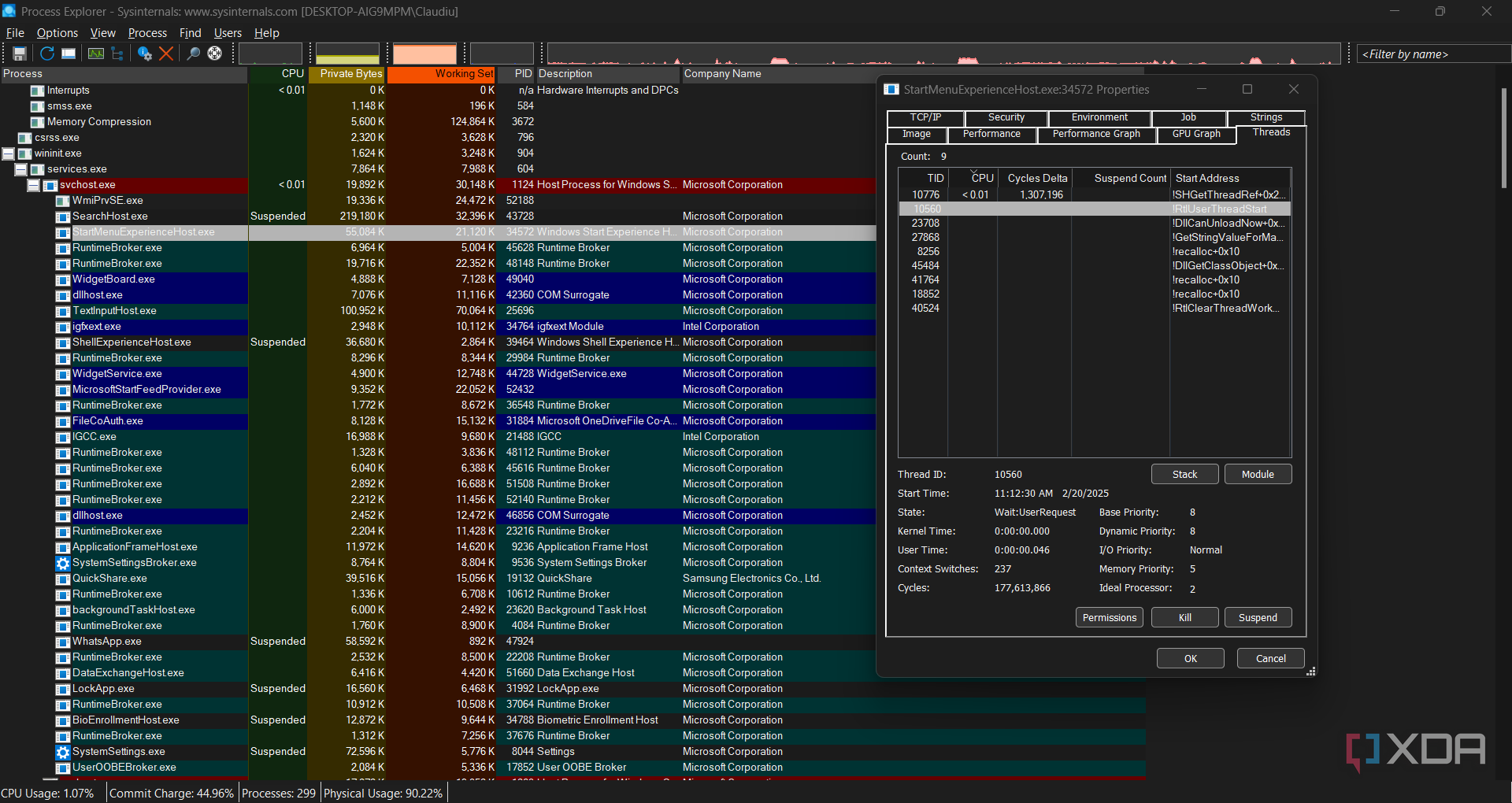Viewport: 1512px width, 803px height.
Task: Open the Strings tab in Properties
Action: 1266,117
